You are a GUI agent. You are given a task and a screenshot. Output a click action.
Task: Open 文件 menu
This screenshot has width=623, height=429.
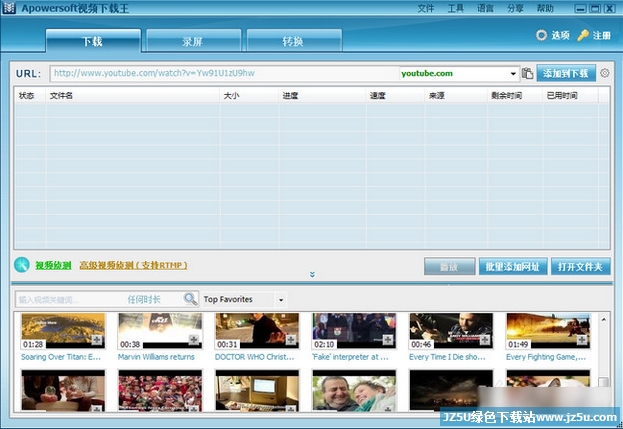426,8
